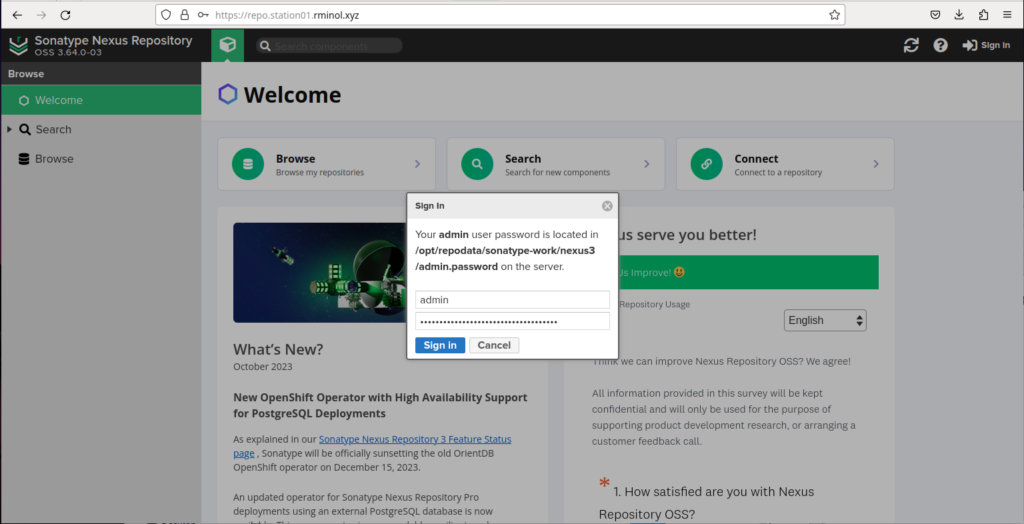This screenshot has width=1024, height=524.
Task: Close the Sign In dialog with the X icon
Action: coord(607,206)
